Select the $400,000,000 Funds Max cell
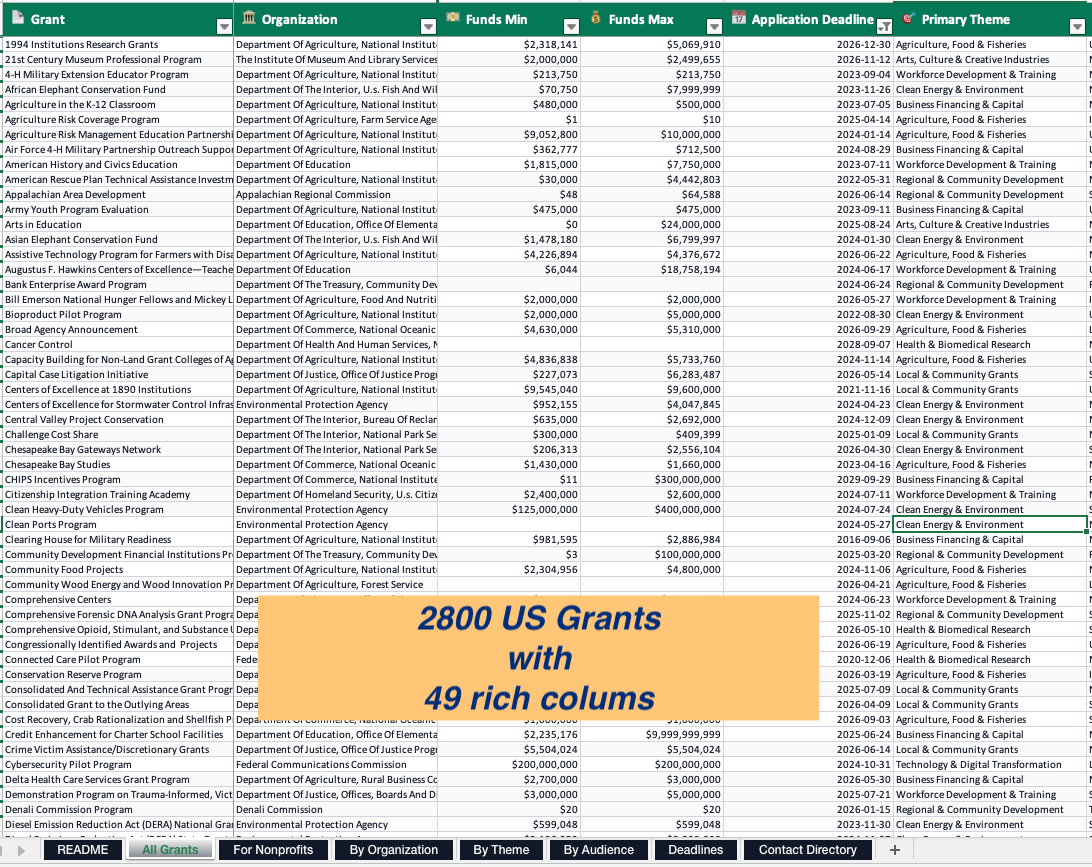Image resolution: width=1092 pixels, height=867 pixels. tap(652, 510)
